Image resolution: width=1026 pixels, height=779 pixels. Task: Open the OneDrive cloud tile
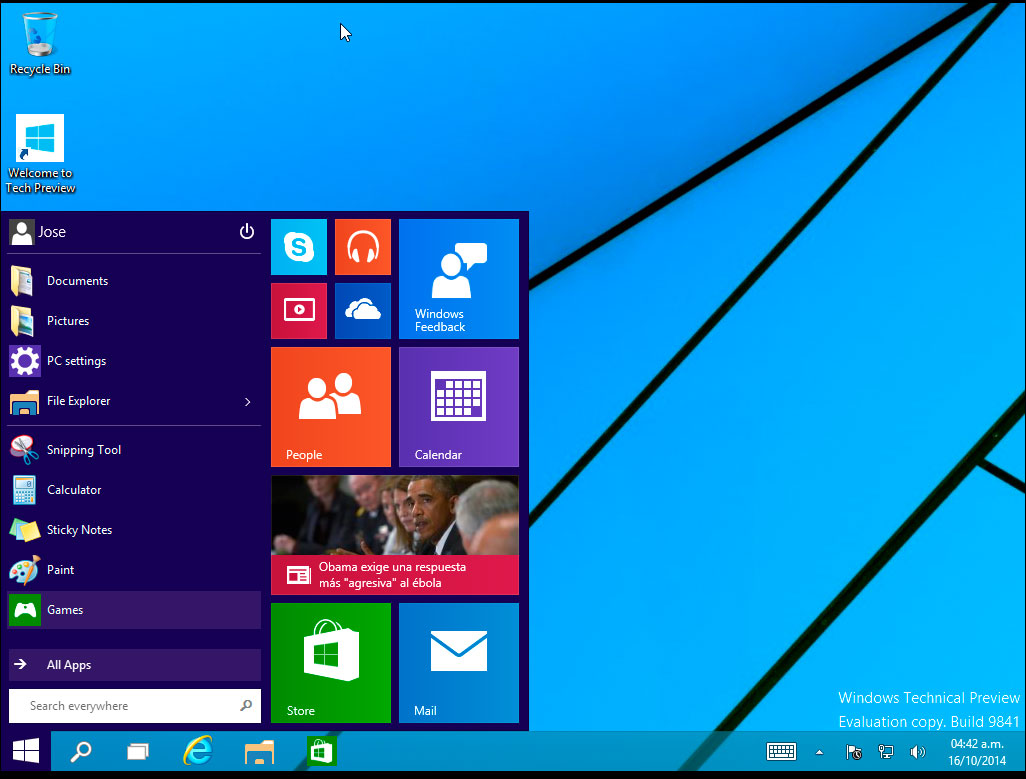click(x=362, y=310)
